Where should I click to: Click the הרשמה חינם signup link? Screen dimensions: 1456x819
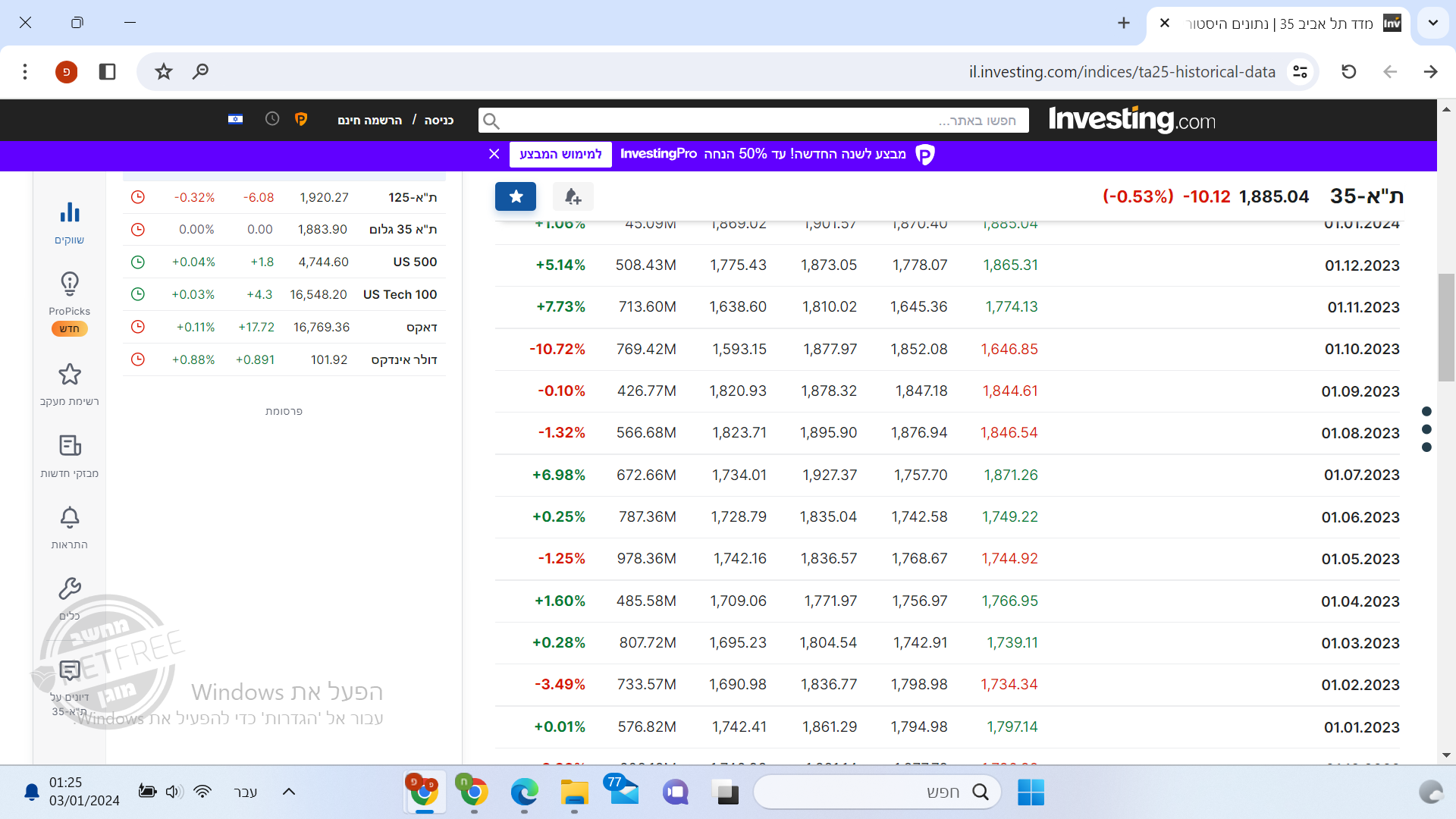pyautogui.click(x=370, y=121)
